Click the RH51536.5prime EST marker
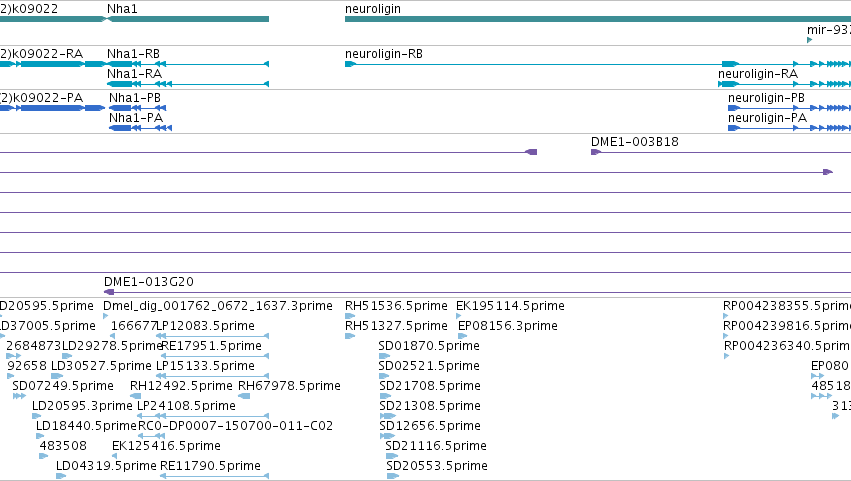The height and width of the screenshot is (481, 851). pos(350,316)
